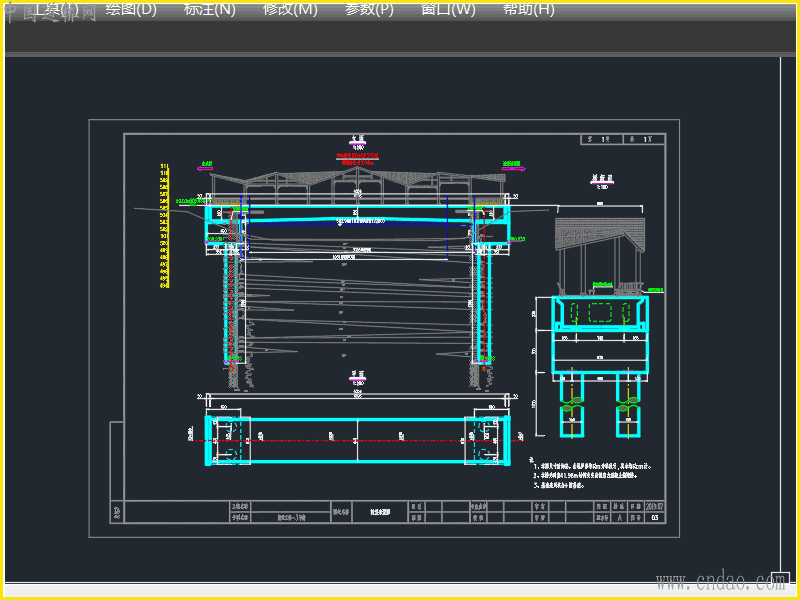
Task: Open the 修改(M) modify menu
Action: 290,10
